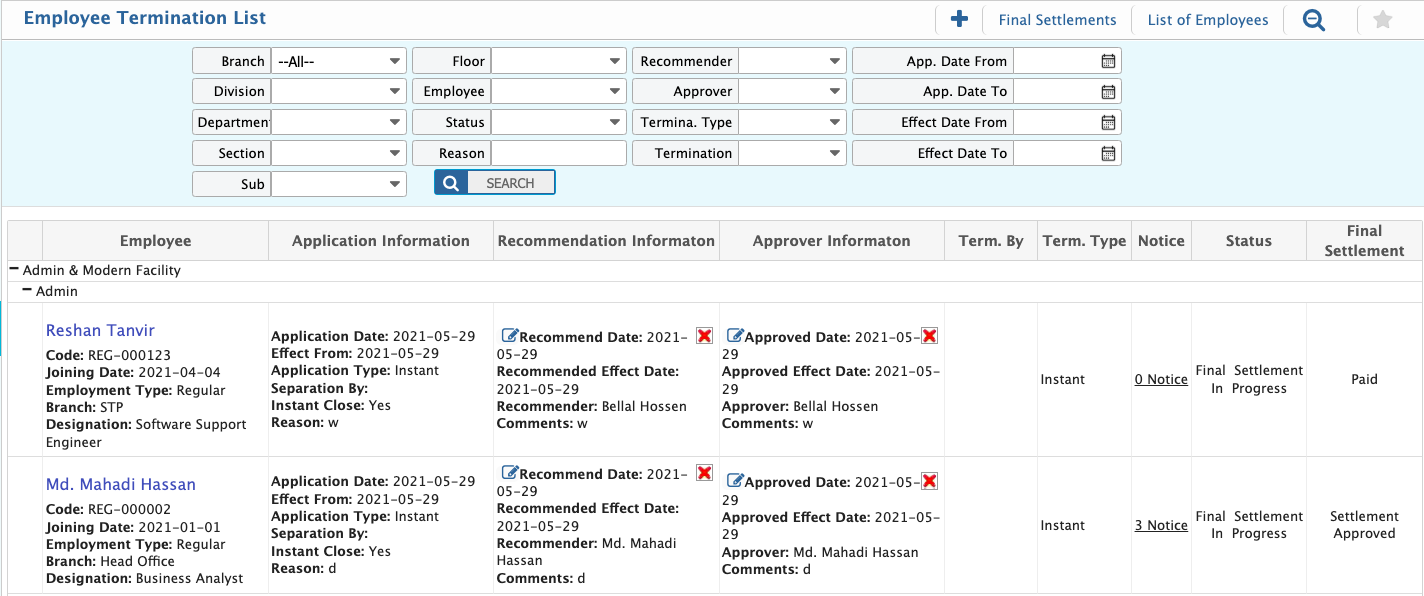Go to List of Employees
This screenshot has height=596, width=1424.
(x=1207, y=20)
